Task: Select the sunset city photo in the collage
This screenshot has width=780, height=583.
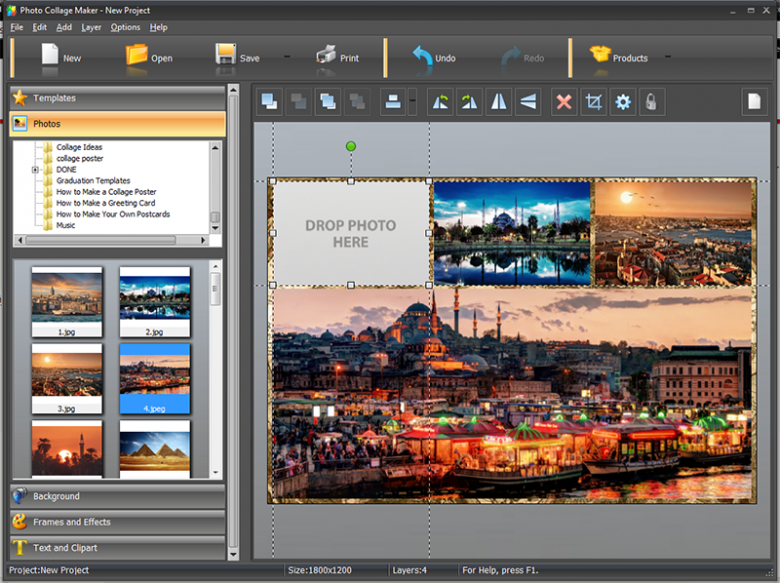Action: [x=673, y=233]
